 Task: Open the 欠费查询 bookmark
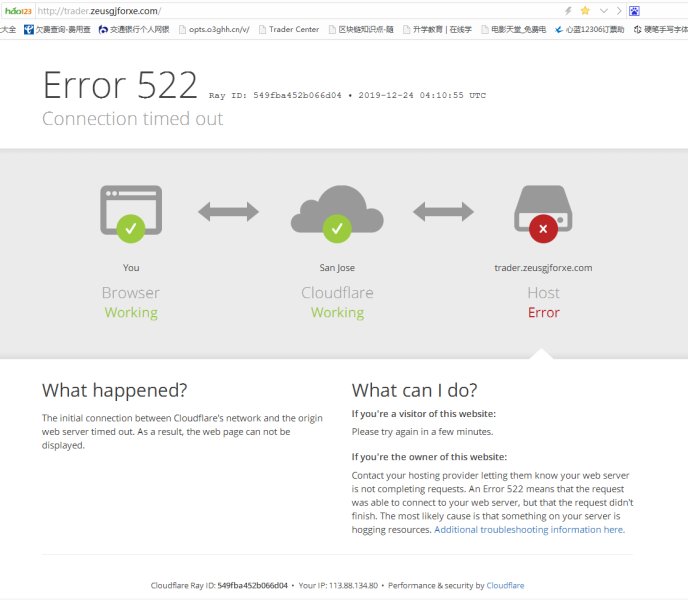click(x=57, y=29)
